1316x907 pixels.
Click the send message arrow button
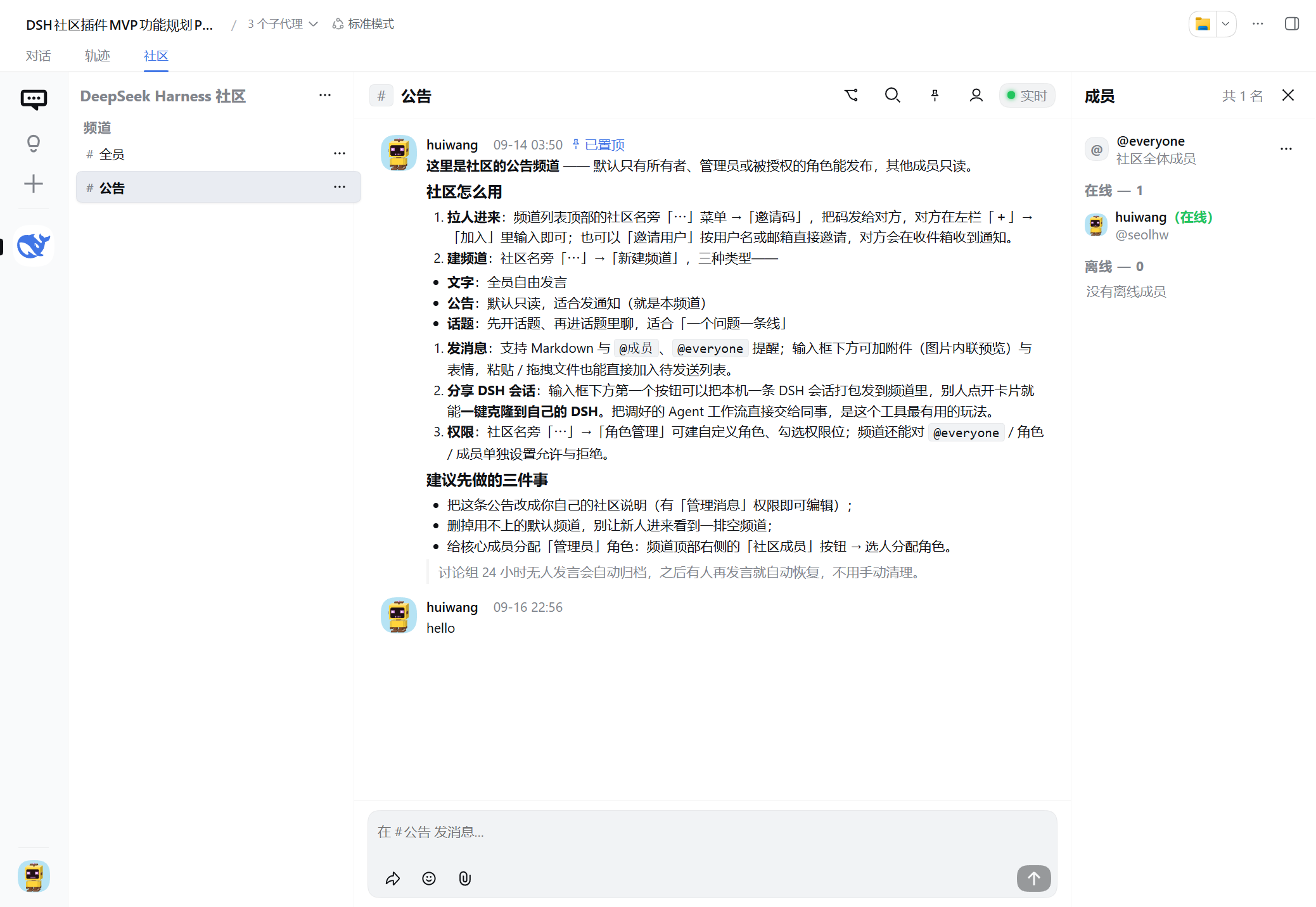(1033, 878)
